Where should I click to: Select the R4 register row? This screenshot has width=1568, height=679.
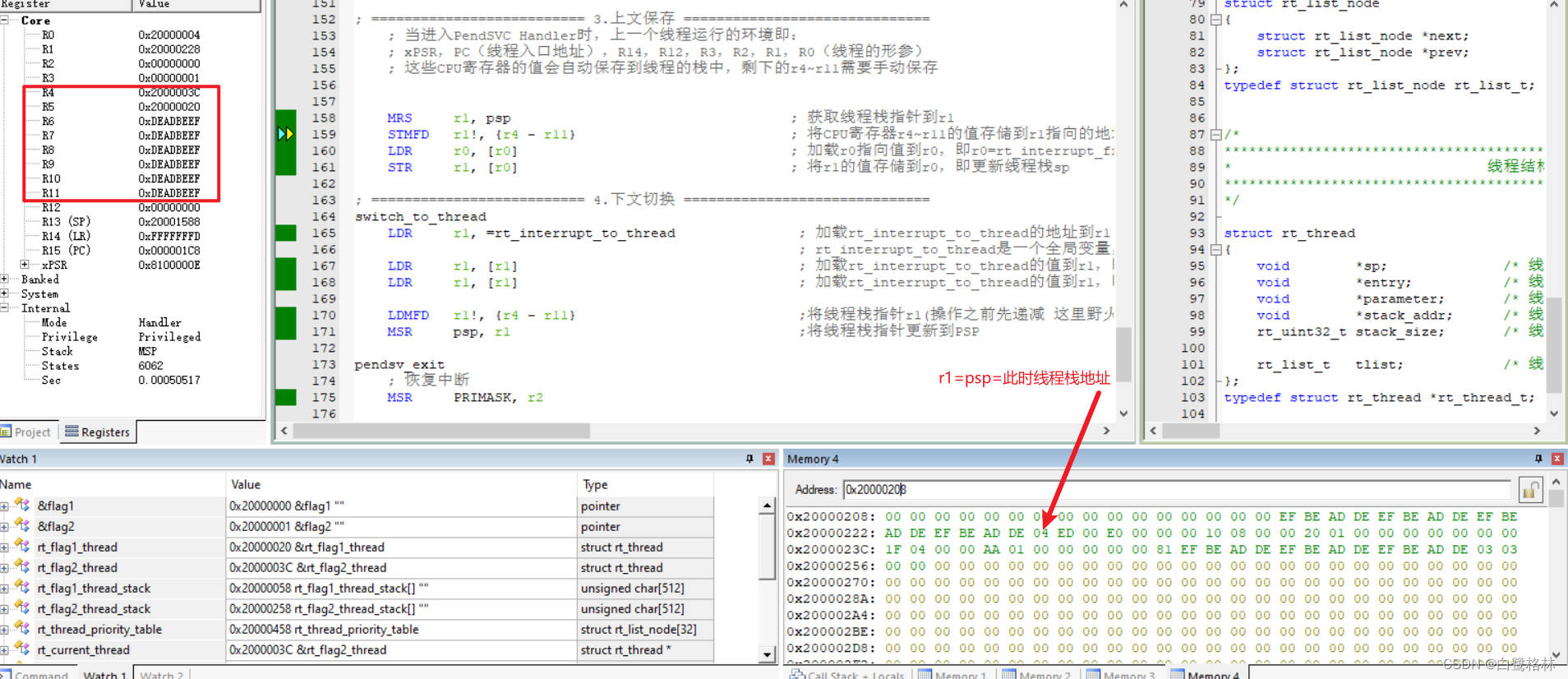pyautogui.click(x=122, y=92)
